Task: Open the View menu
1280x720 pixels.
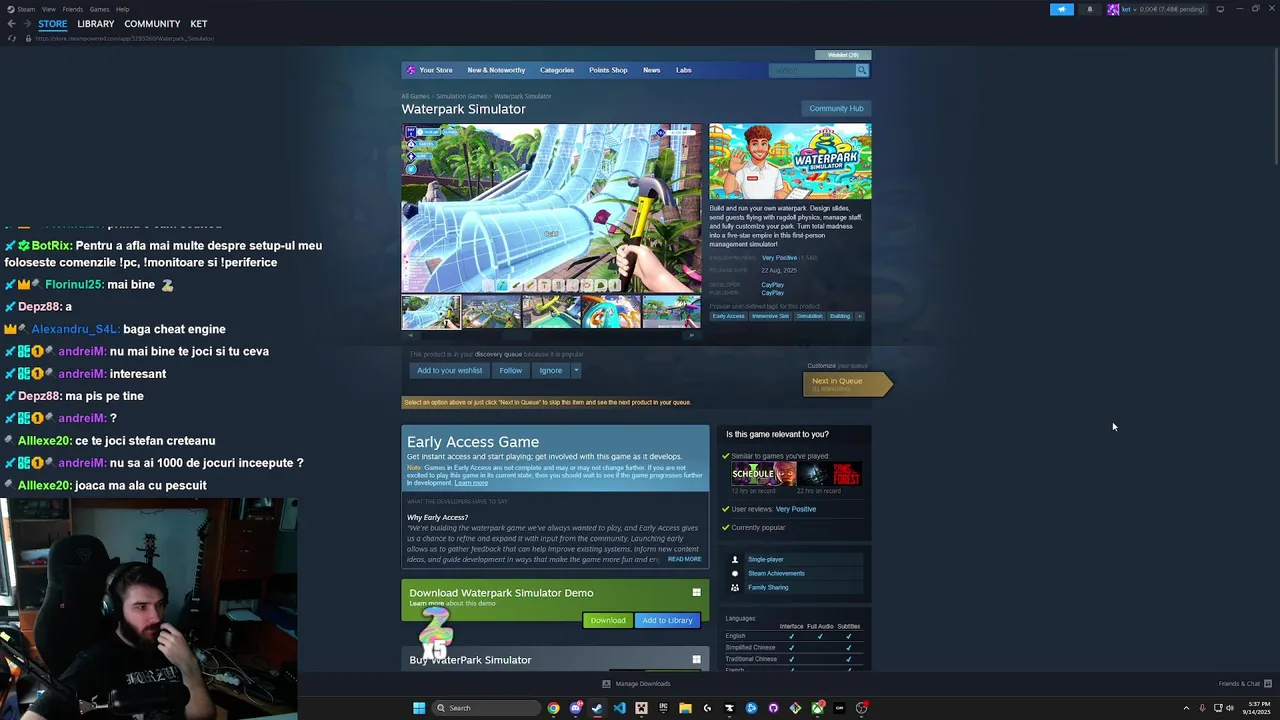Action: pos(48,9)
